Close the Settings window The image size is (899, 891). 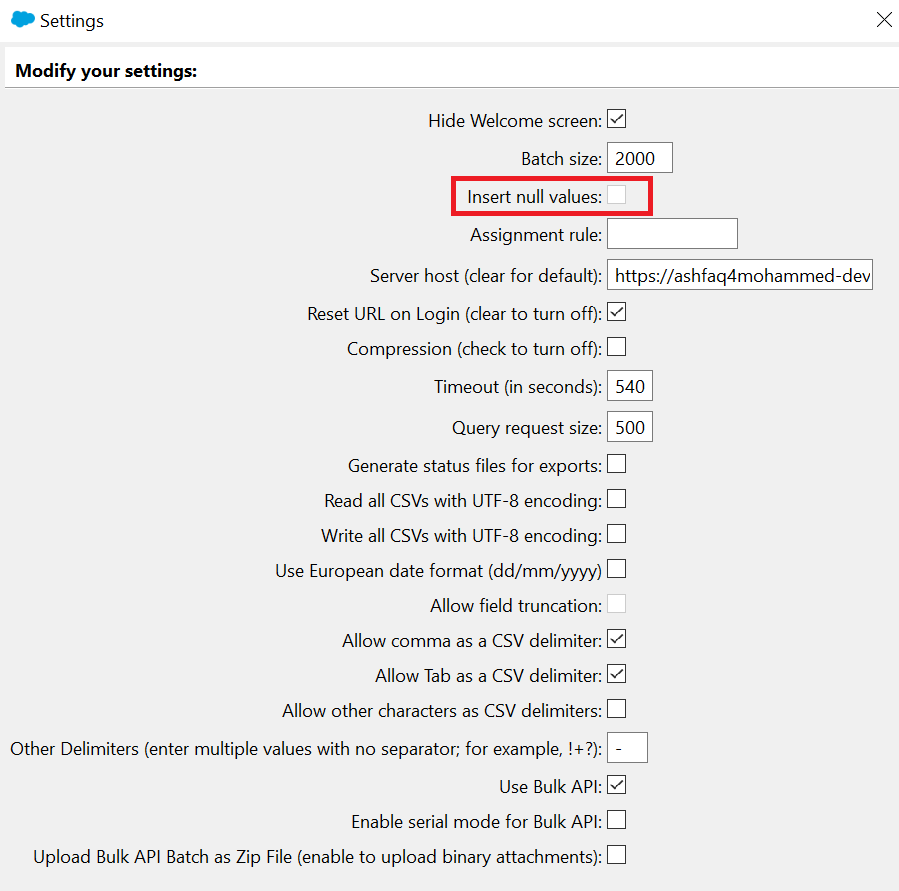(884, 19)
